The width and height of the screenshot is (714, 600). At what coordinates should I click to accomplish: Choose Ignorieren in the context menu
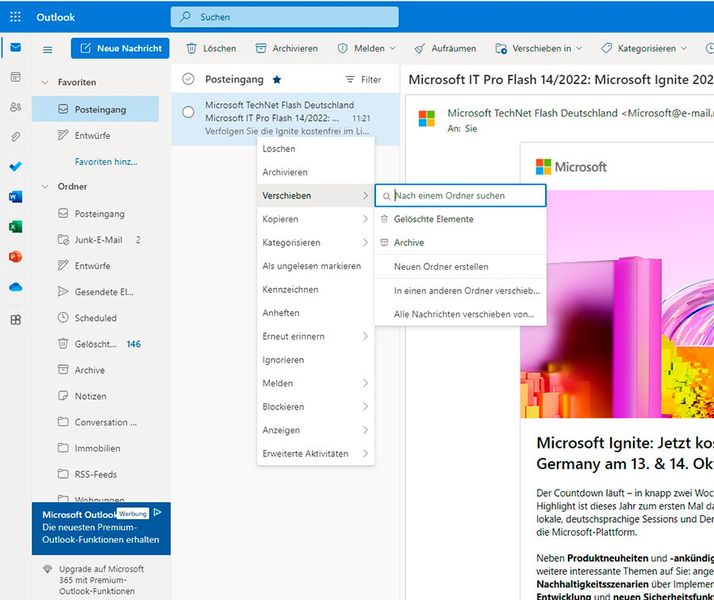316,360
